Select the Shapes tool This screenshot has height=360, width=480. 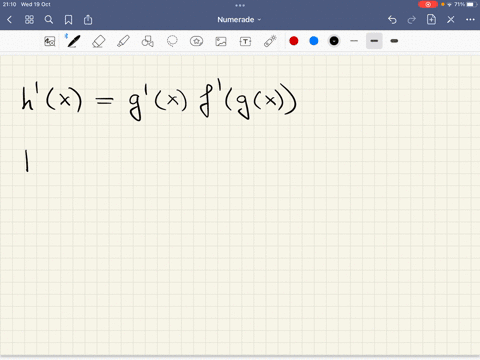(x=148, y=41)
